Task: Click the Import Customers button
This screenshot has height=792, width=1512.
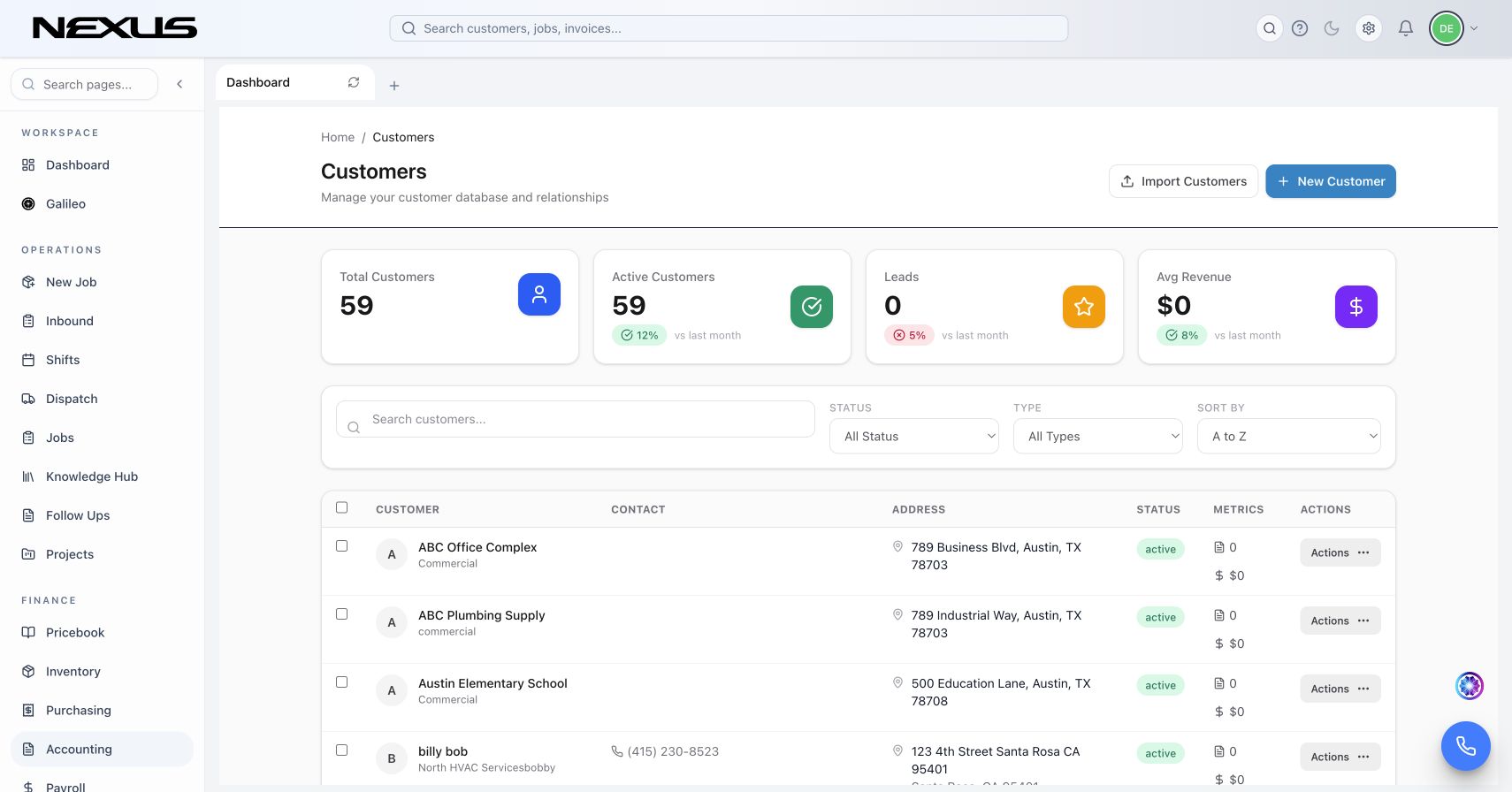Action: click(1183, 181)
